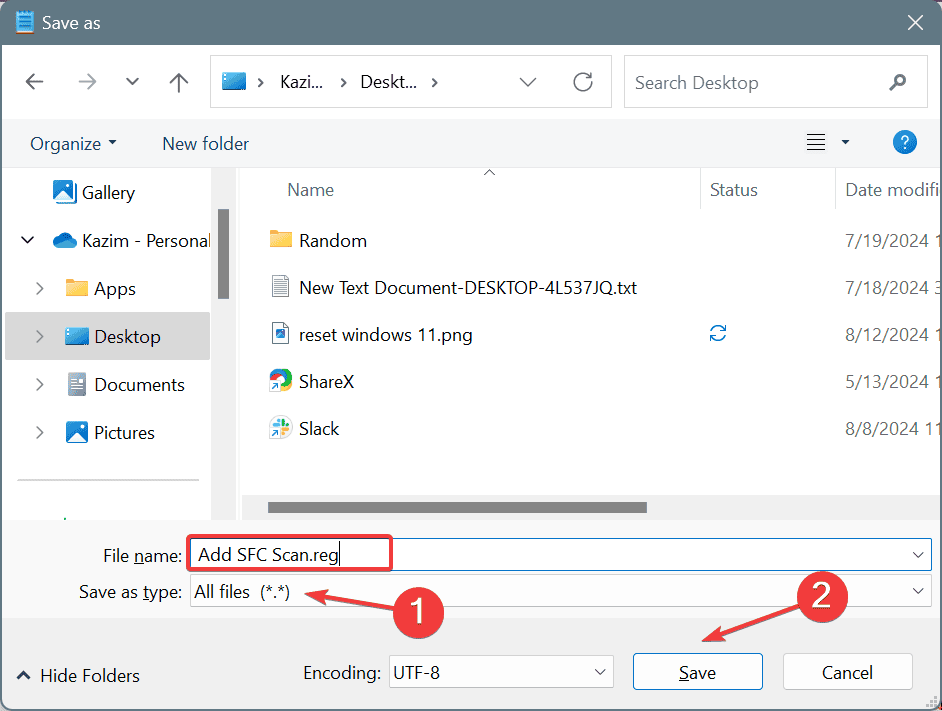Go back to the previous folder
Viewport: 942px width, 711px height.
coord(35,83)
